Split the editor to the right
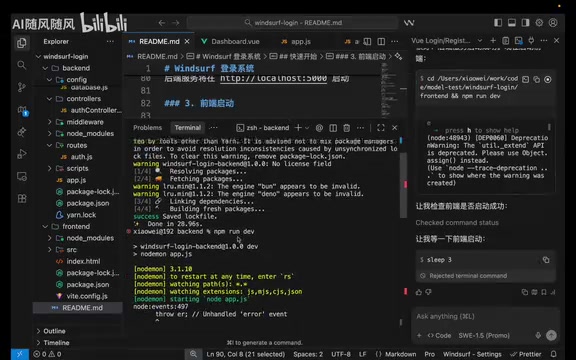This screenshot has width=576, height=360. coord(381,42)
